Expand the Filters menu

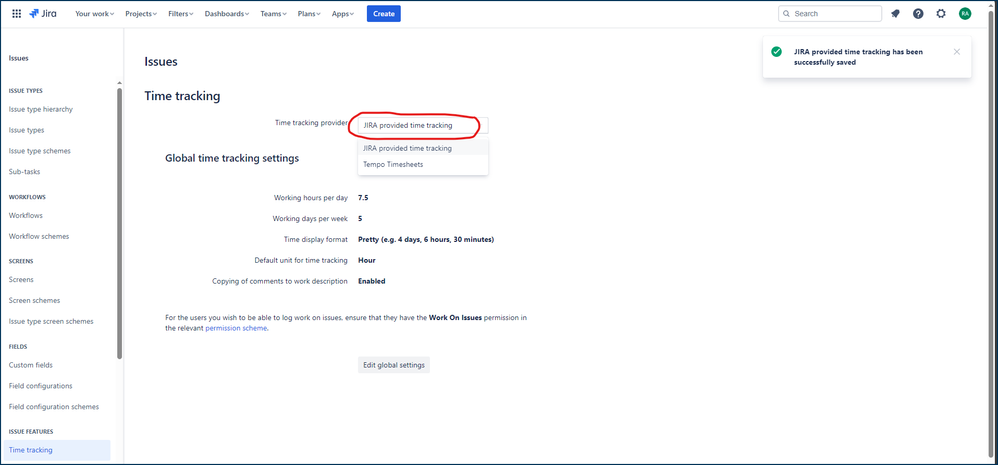pyautogui.click(x=181, y=13)
